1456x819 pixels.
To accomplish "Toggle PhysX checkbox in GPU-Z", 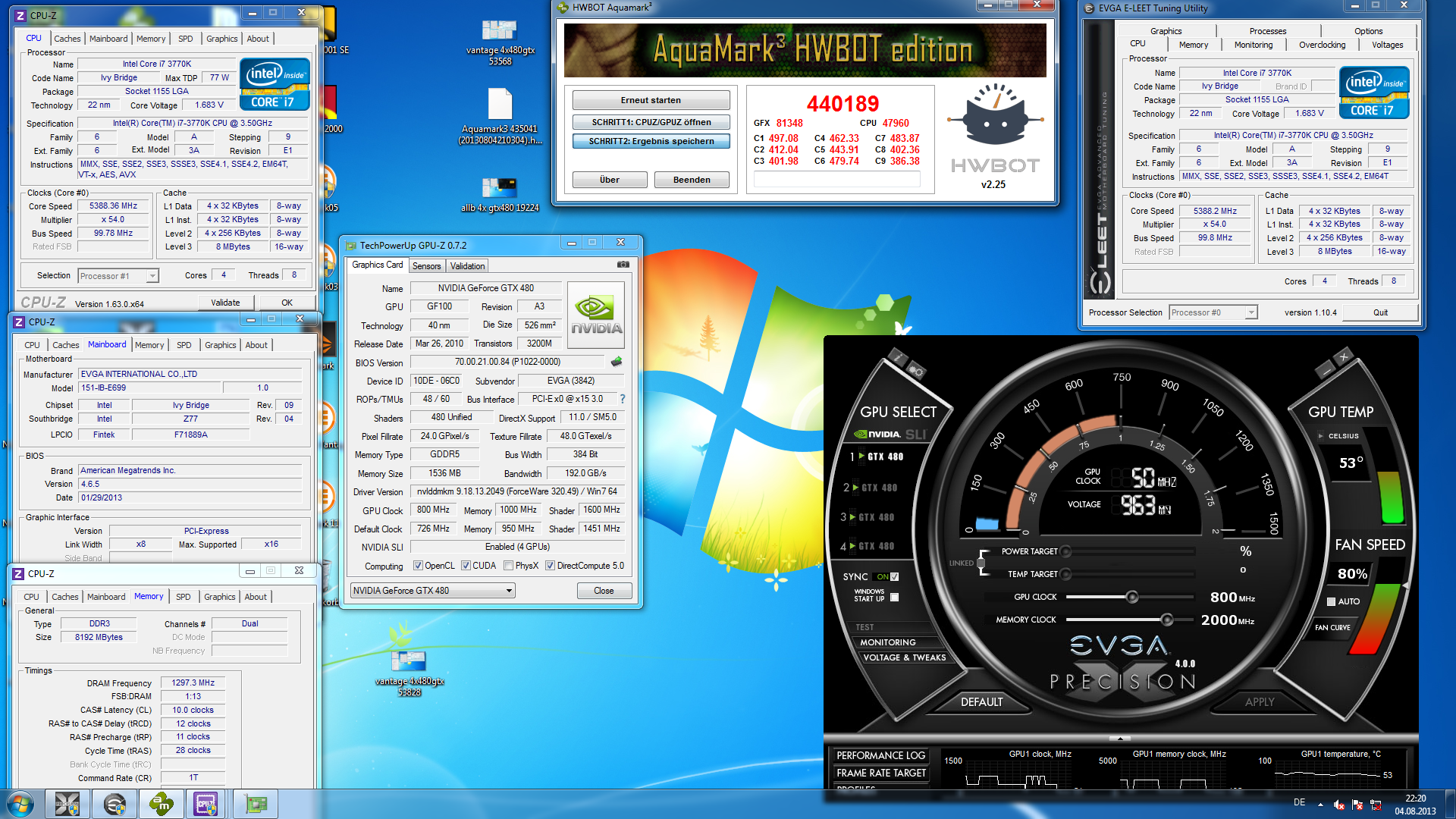I will point(509,566).
